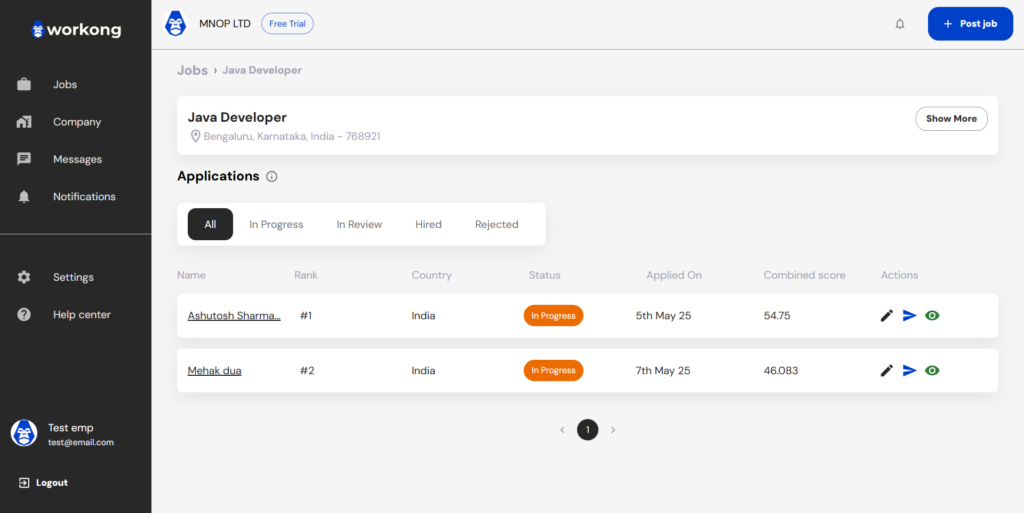Switch to the In Progress tab

[276, 225]
